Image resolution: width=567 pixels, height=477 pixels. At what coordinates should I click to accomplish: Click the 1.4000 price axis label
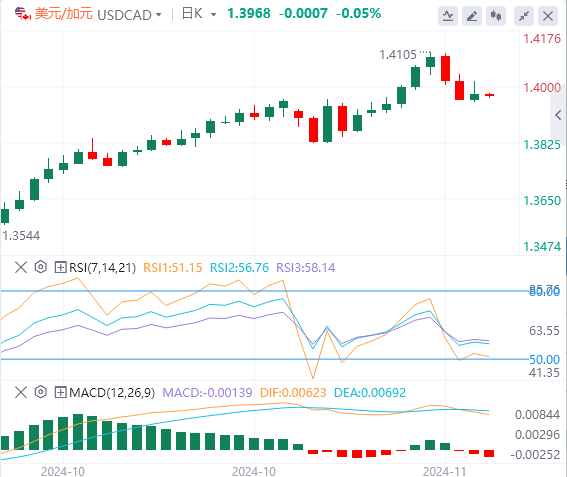[542, 88]
